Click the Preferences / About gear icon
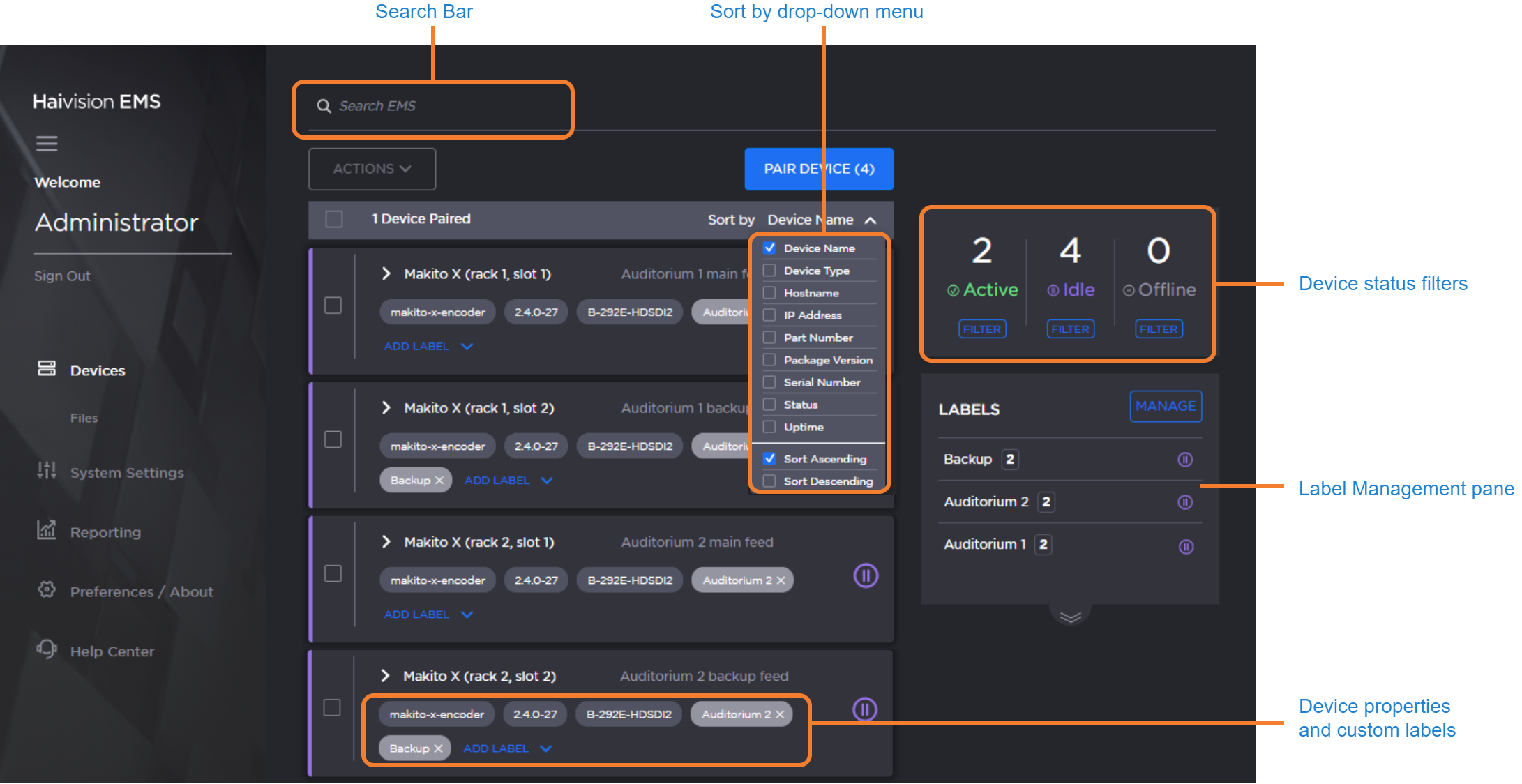The image size is (1522, 784). pyautogui.click(x=47, y=589)
